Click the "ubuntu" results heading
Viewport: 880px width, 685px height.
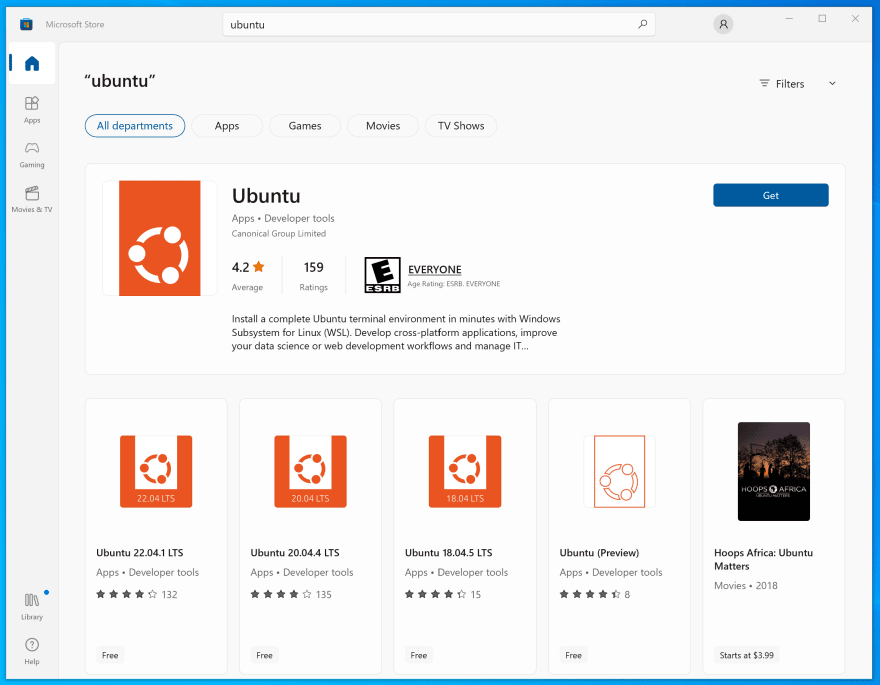pyautogui.click(x=120, y=81)
